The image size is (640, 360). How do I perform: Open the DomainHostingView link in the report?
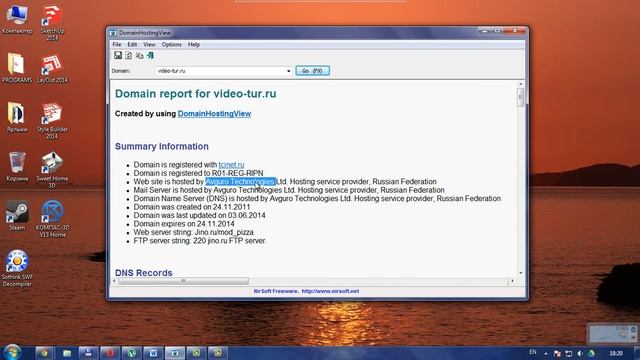tap(214, 114)
